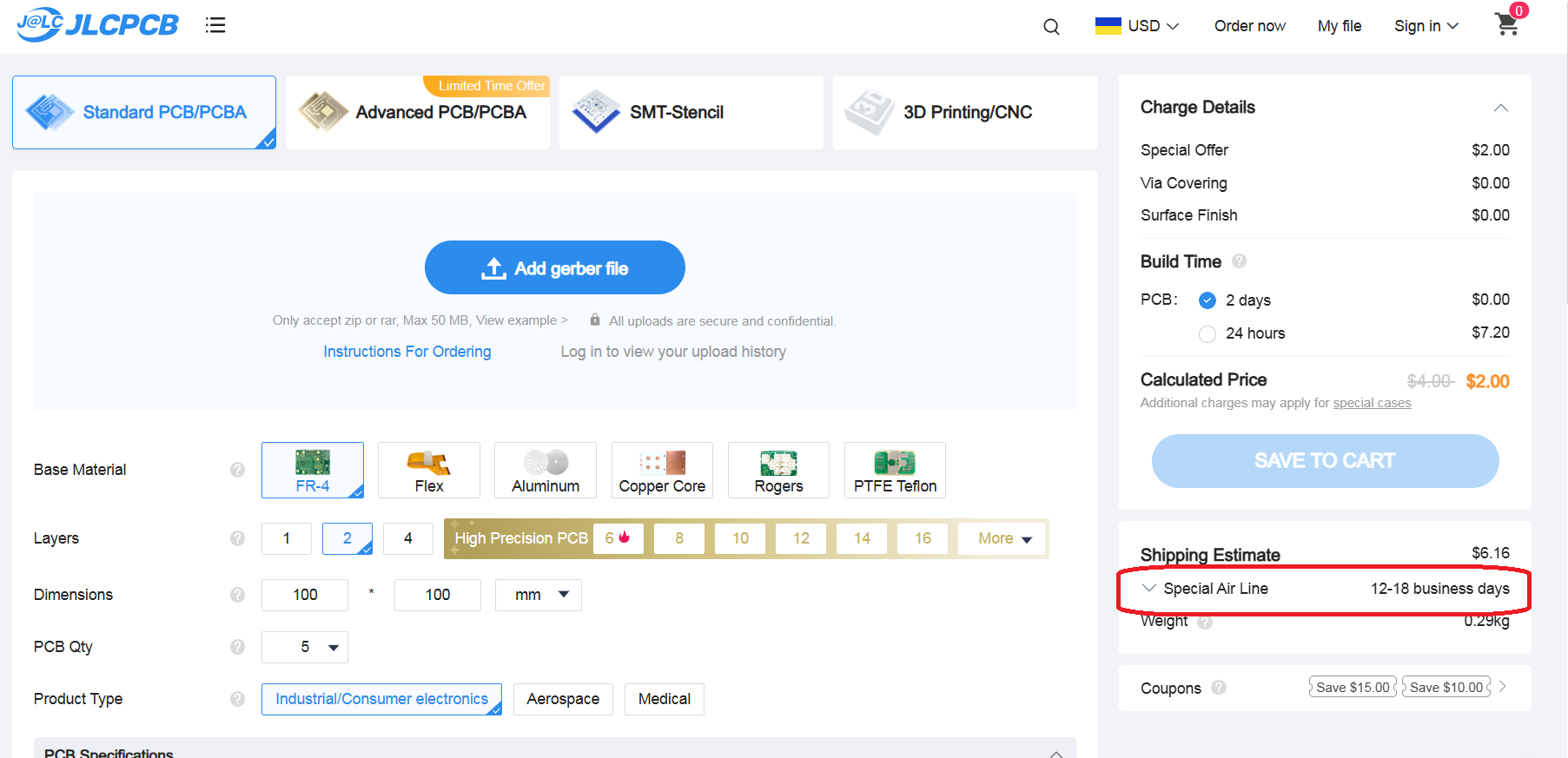Screen dimensions: 1568x758
Task: Select the 24 hours build time
Action: pos(1207,334)
